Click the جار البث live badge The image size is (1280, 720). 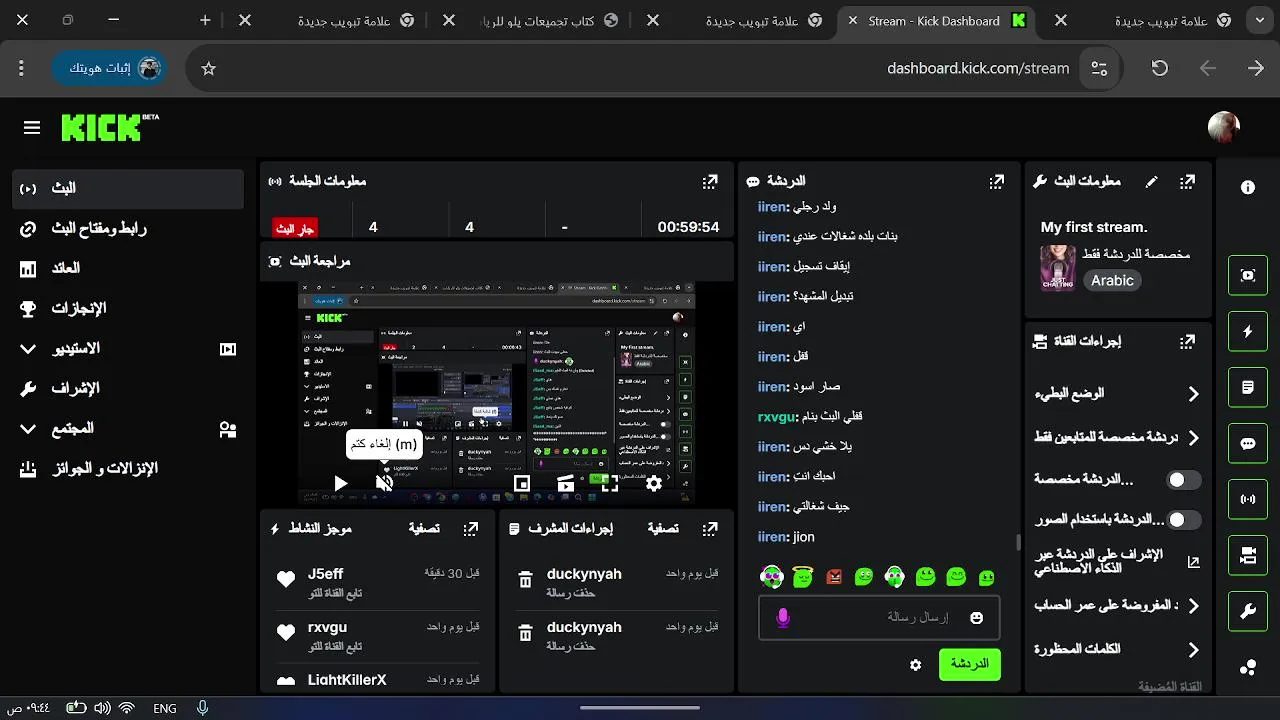click(295, 228)
